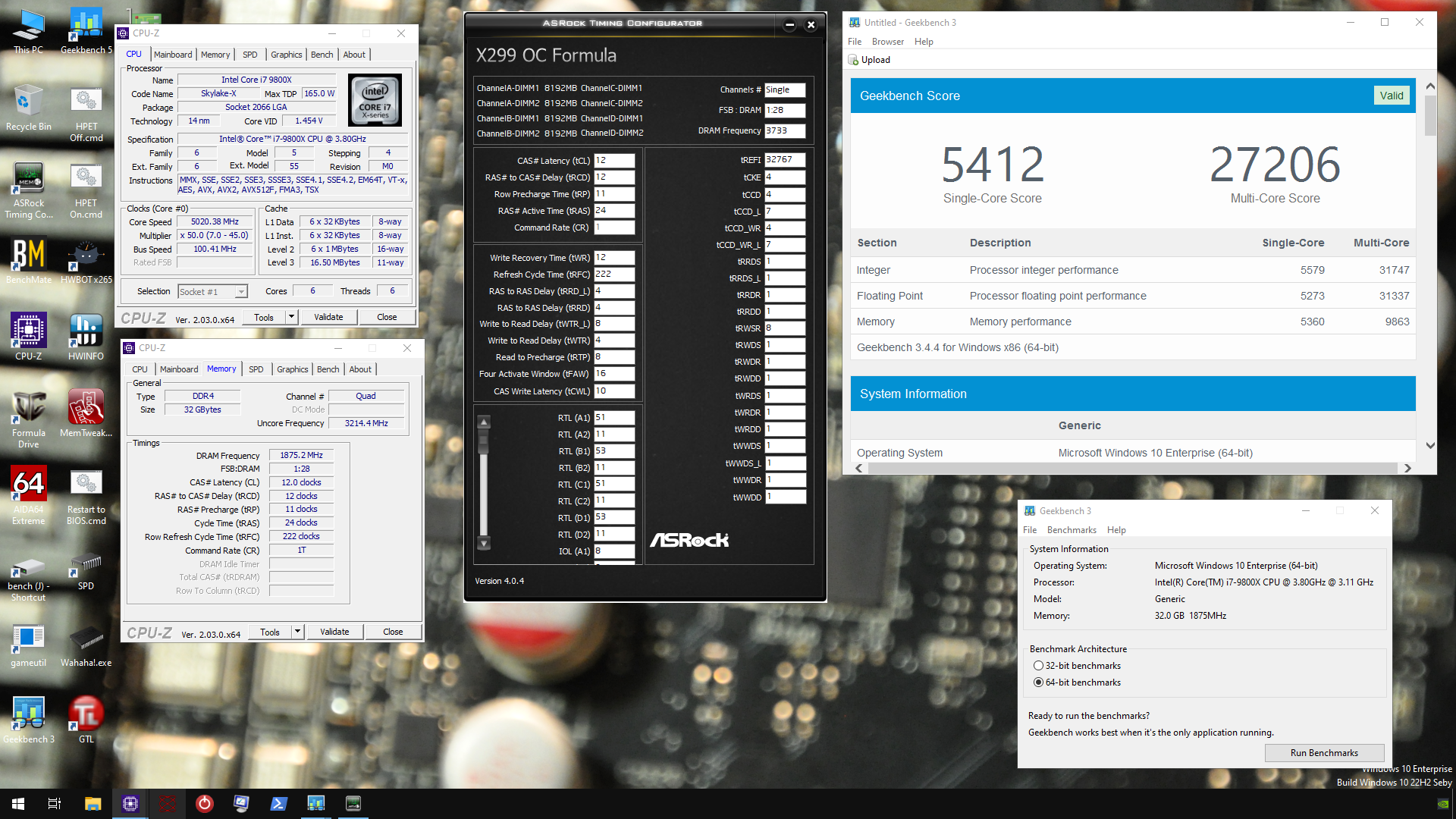
Task: Open the Geekbench 3 desktop shortcut
Action: pos(29,720)
